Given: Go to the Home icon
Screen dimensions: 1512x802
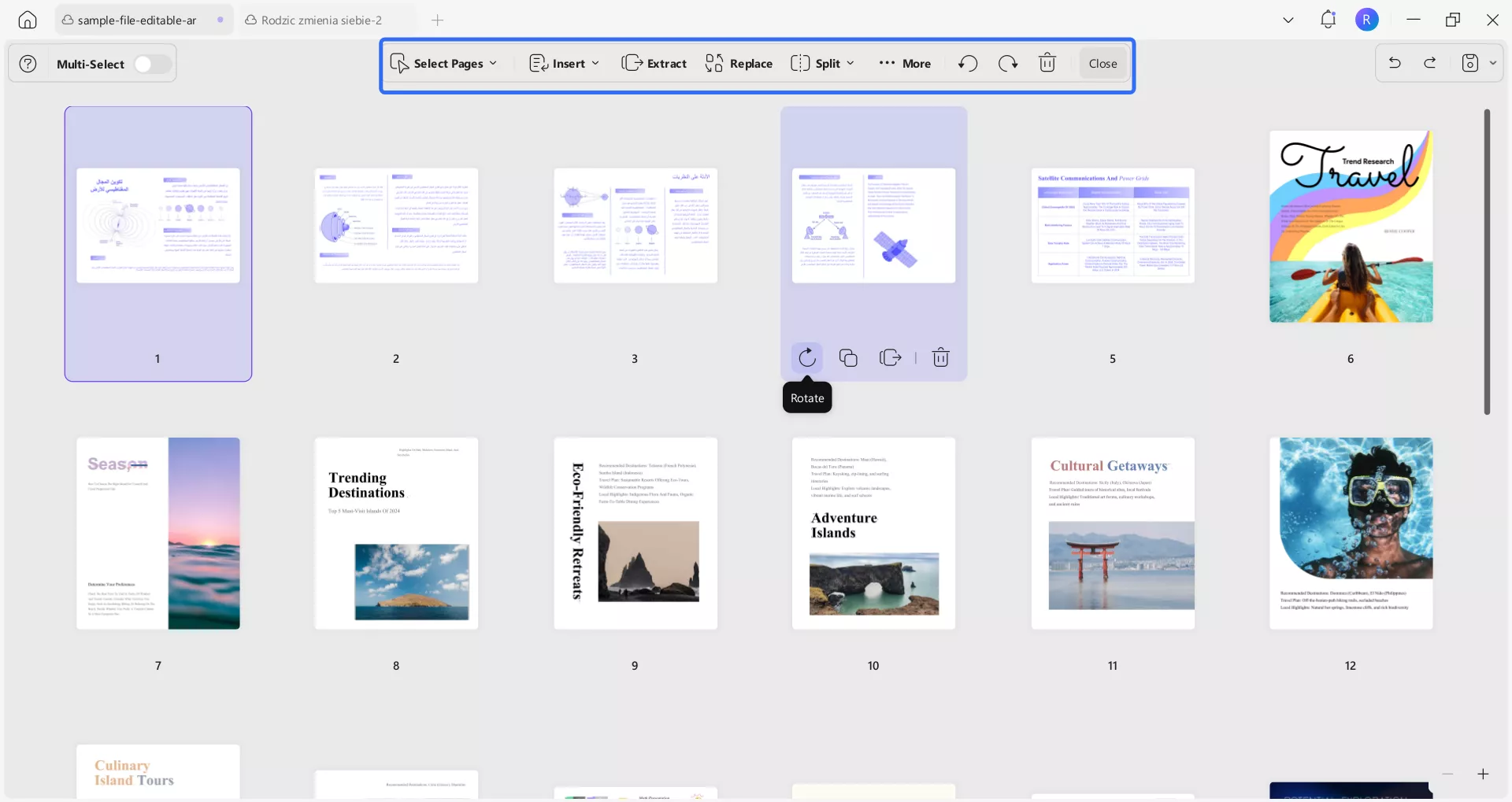Looking at the screenshot, I should (28, 20).
